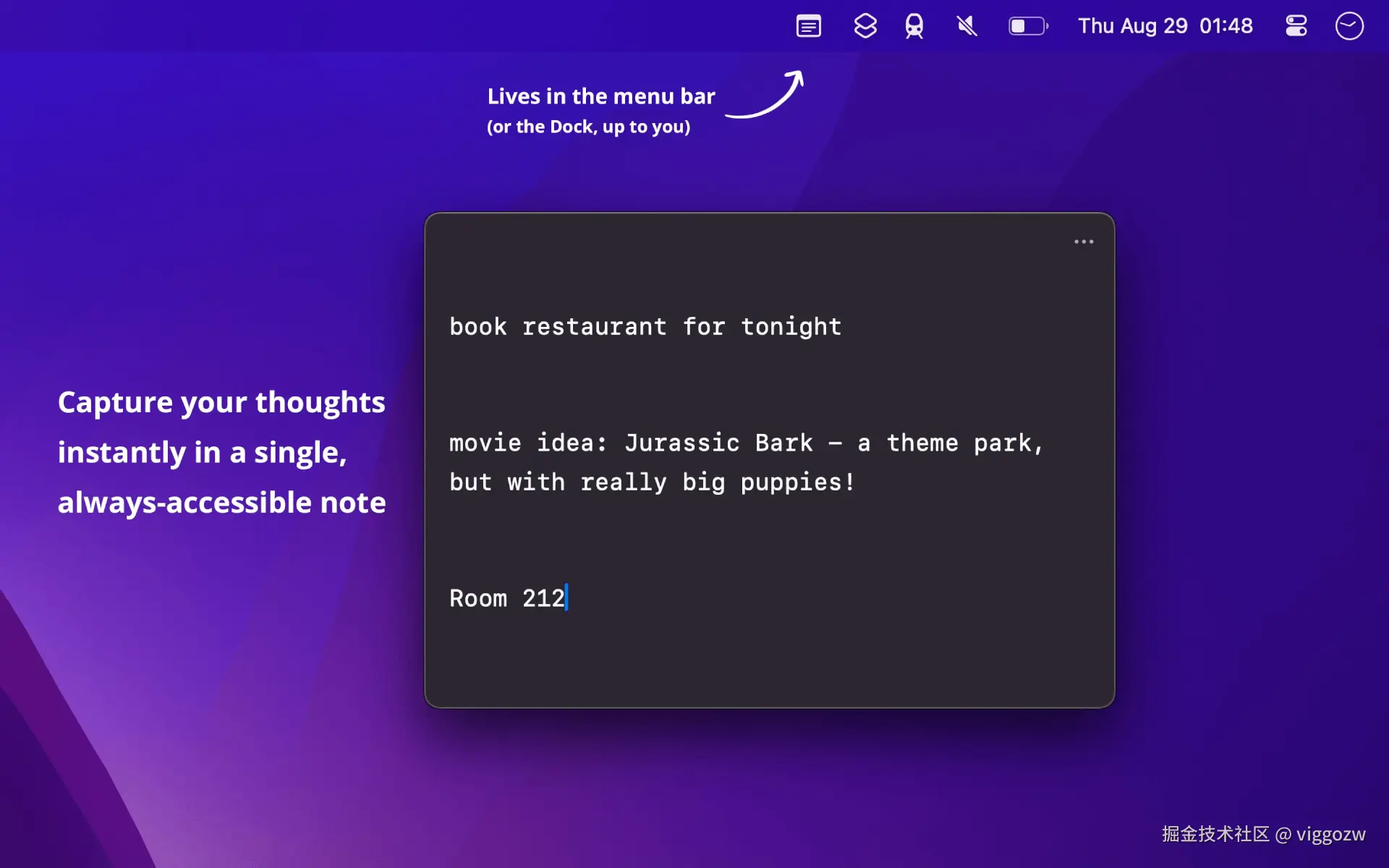Viewport: 1389px width, 868px height.
Task: Click the or the Dock, up to you text
Action: 588,127
